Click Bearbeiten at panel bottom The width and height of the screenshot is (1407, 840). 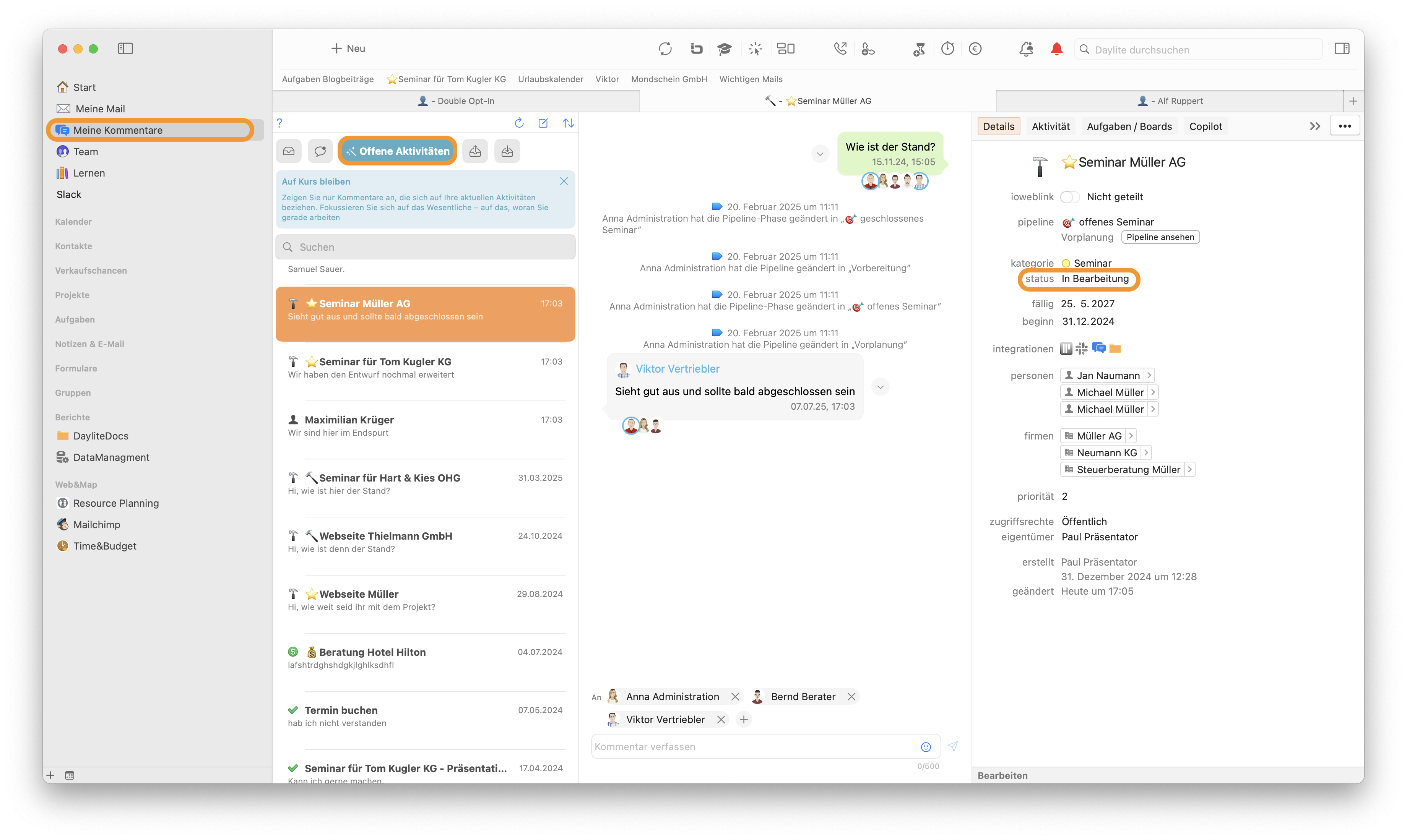(x=1002, y=775)
